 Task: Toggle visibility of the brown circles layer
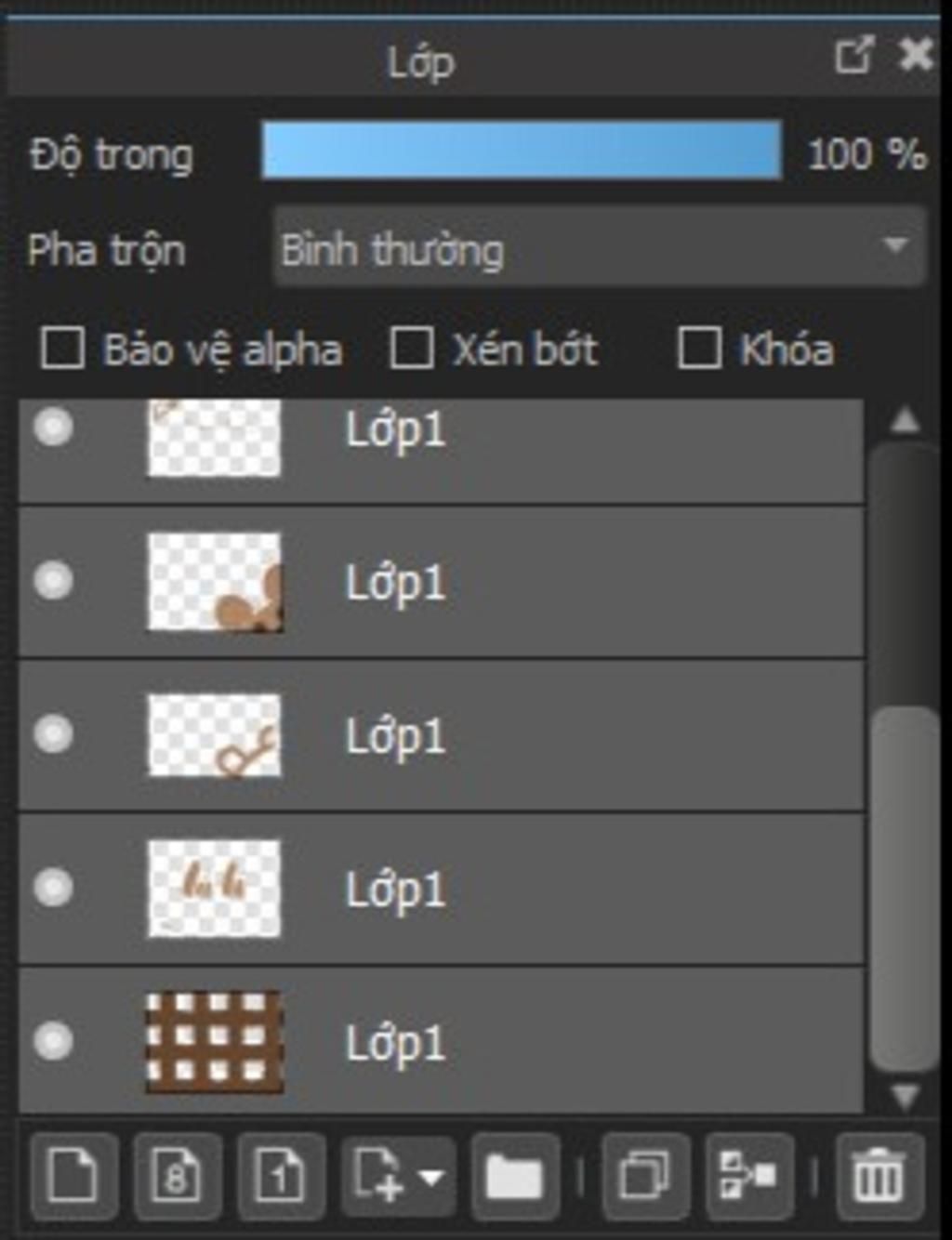pos(53,580)
